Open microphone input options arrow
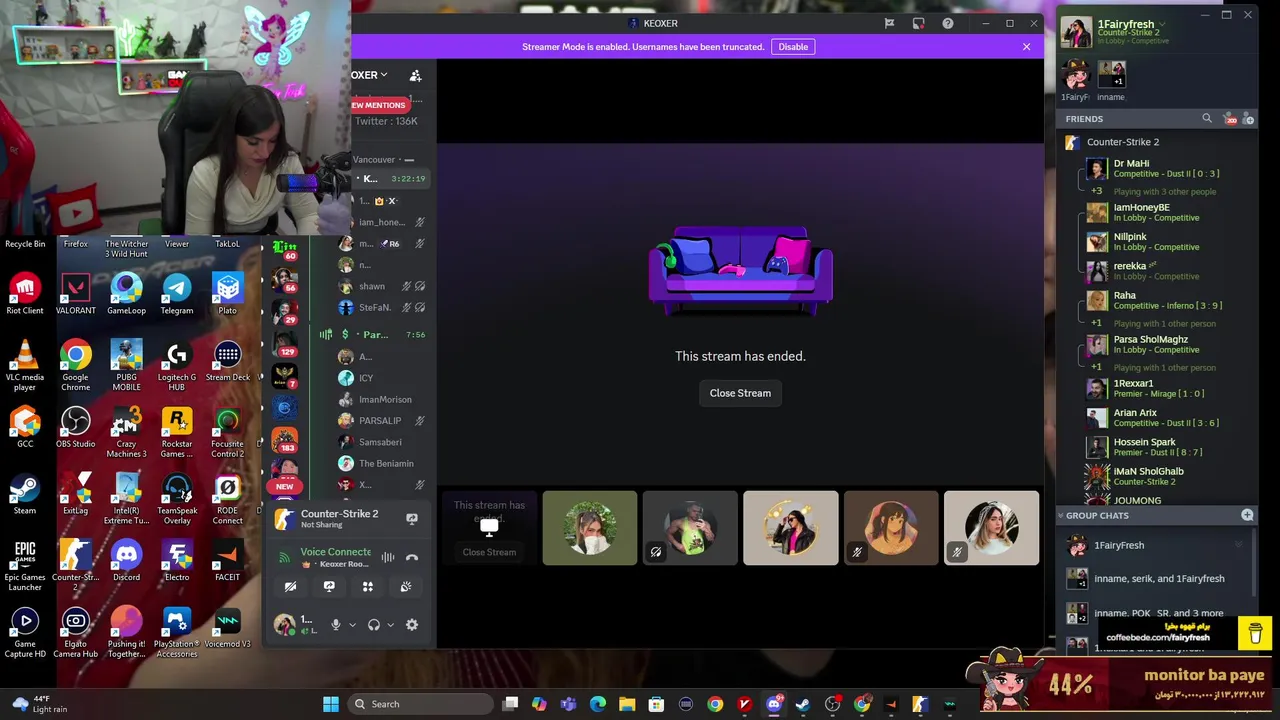 pos(352,625)
